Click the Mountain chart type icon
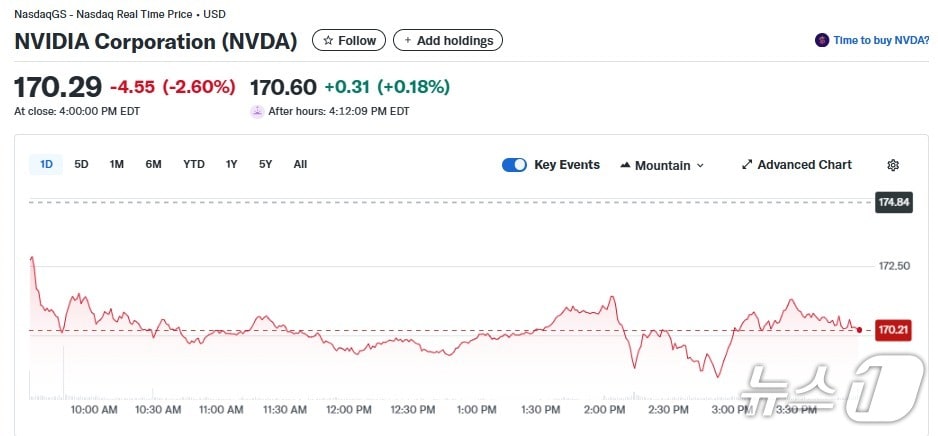938x436 pixels. pyautogui.click(x=625, y=165)
